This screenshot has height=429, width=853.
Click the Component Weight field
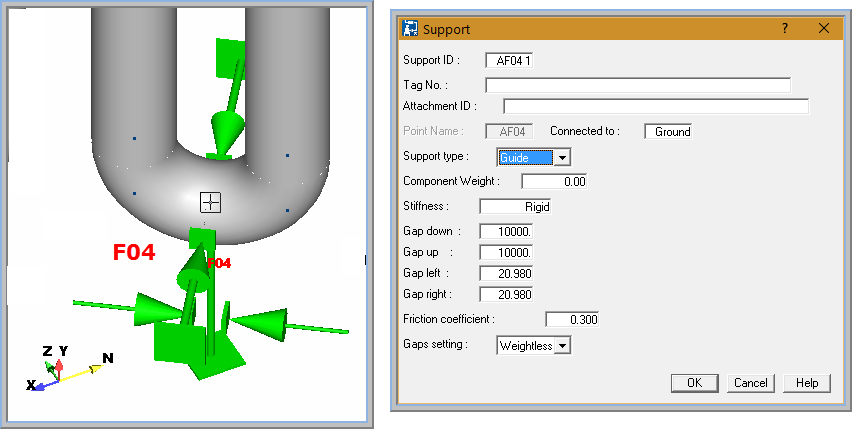click(554, 182)
